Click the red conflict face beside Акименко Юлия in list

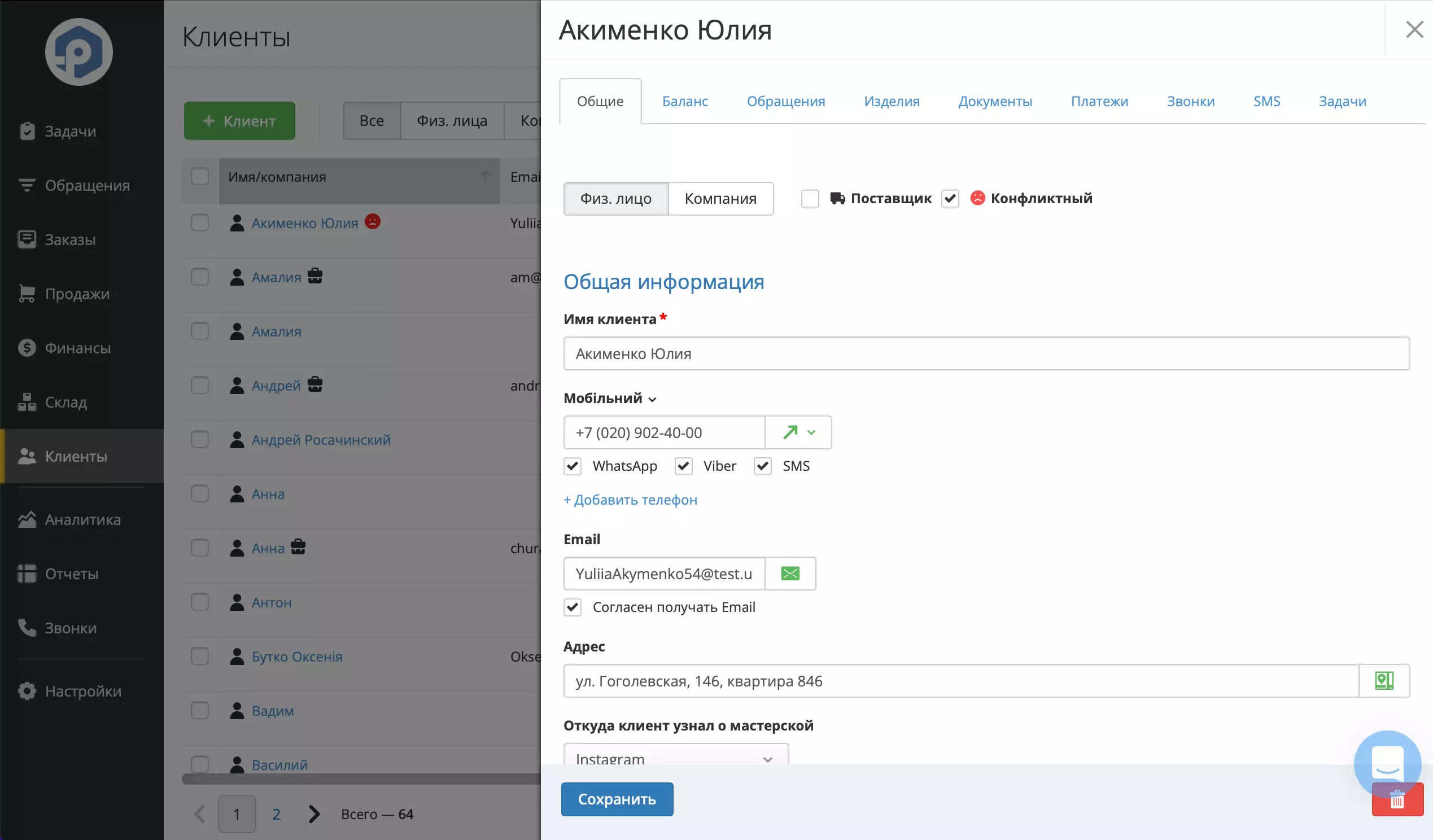click(x=373, y=221)
